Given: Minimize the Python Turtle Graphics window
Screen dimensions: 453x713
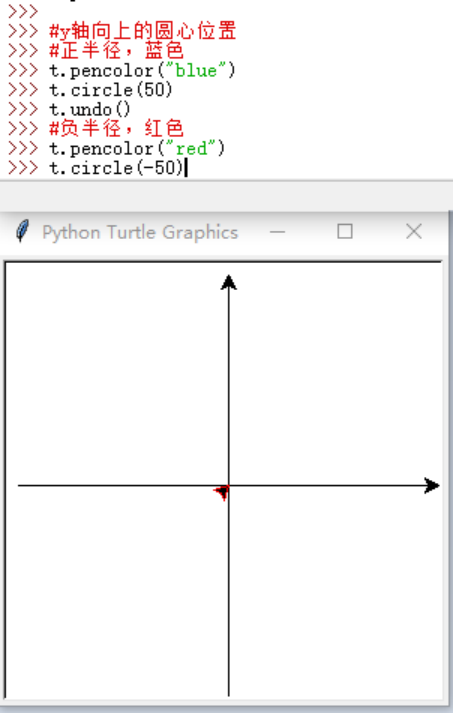Looking at the screenshot, I should pos(277,232).
